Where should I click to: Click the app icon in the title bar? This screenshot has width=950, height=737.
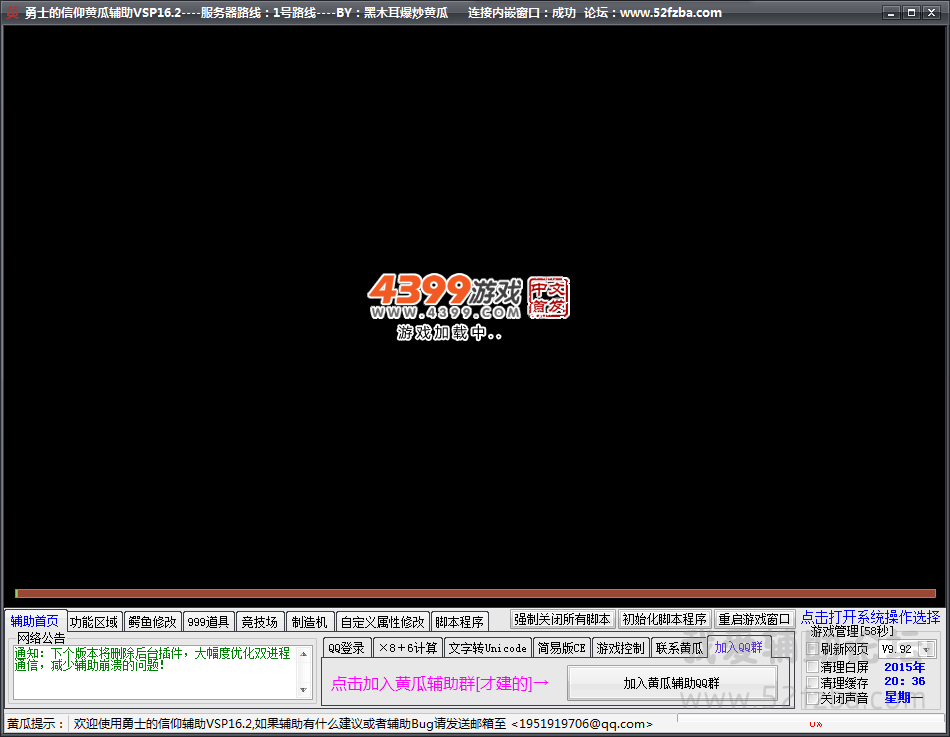(x=12, y=12)
